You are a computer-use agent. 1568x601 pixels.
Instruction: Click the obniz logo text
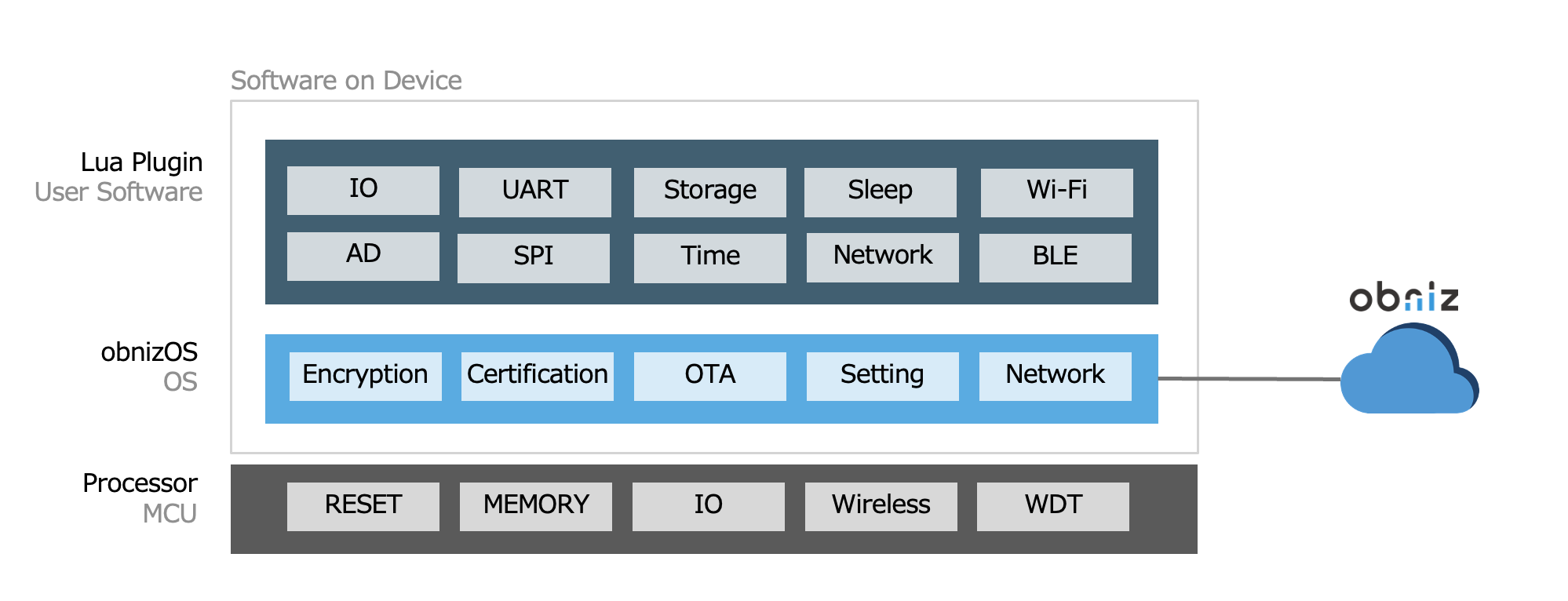(x=1403, y=297)
